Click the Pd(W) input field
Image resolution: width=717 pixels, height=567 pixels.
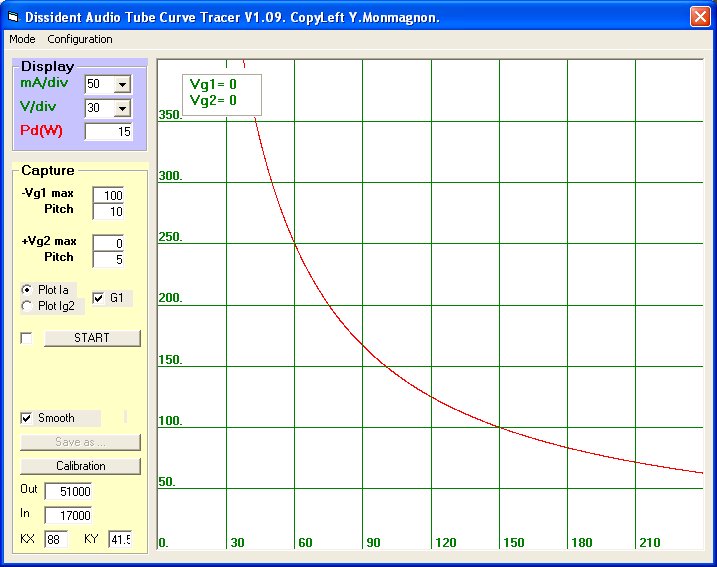click(x=109, y=132)
